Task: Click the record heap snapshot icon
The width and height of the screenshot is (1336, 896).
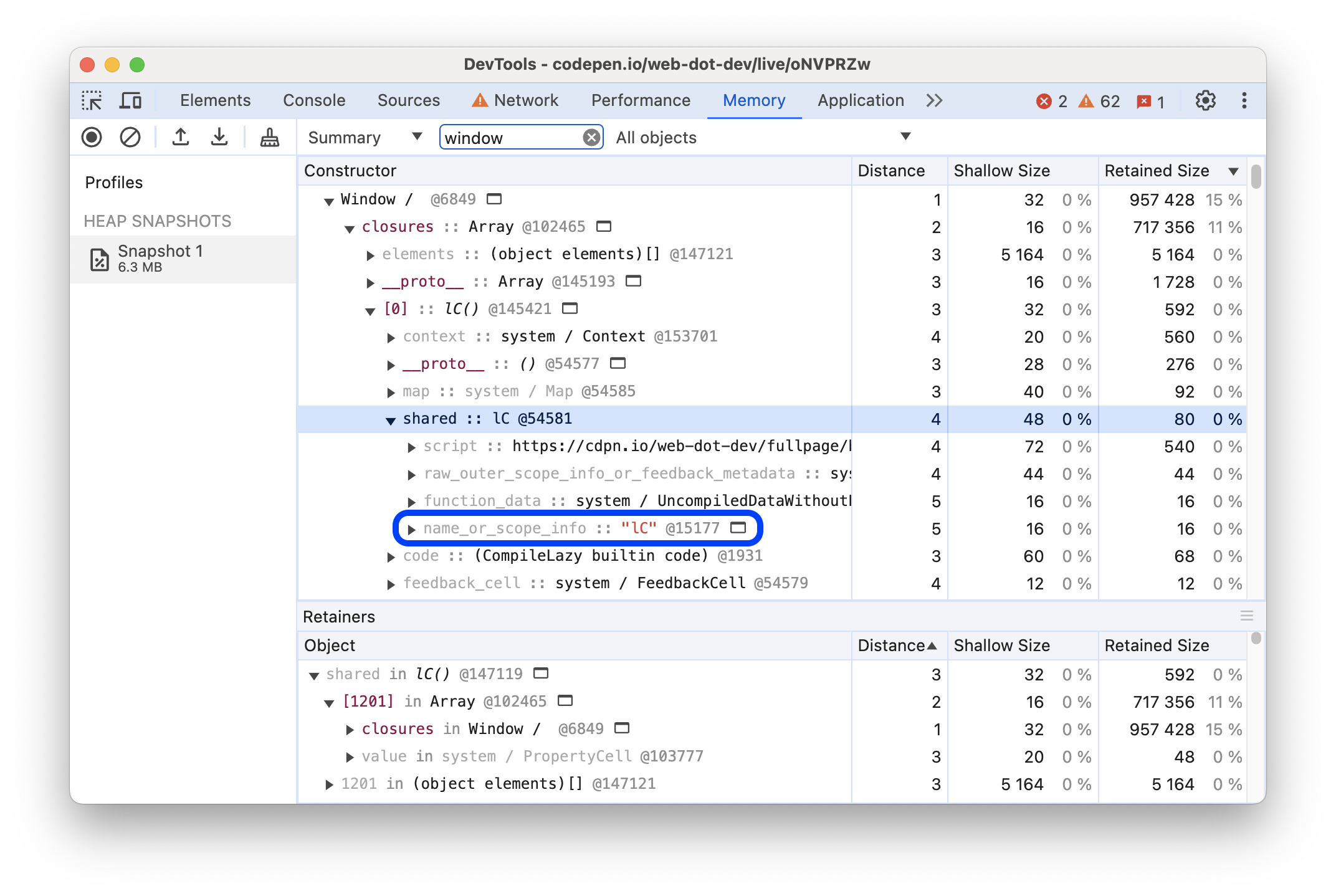Action: point(94,138)
